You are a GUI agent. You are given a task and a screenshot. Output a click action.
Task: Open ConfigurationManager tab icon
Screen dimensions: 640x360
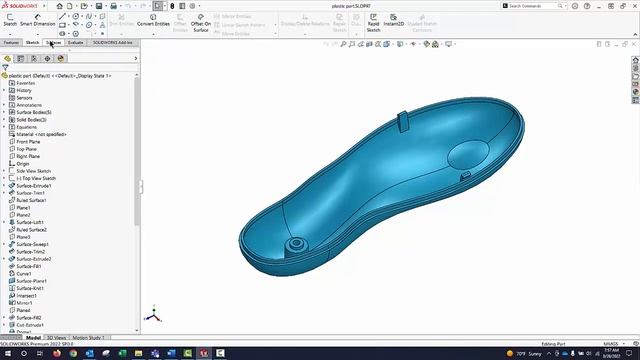coord(34,58)
